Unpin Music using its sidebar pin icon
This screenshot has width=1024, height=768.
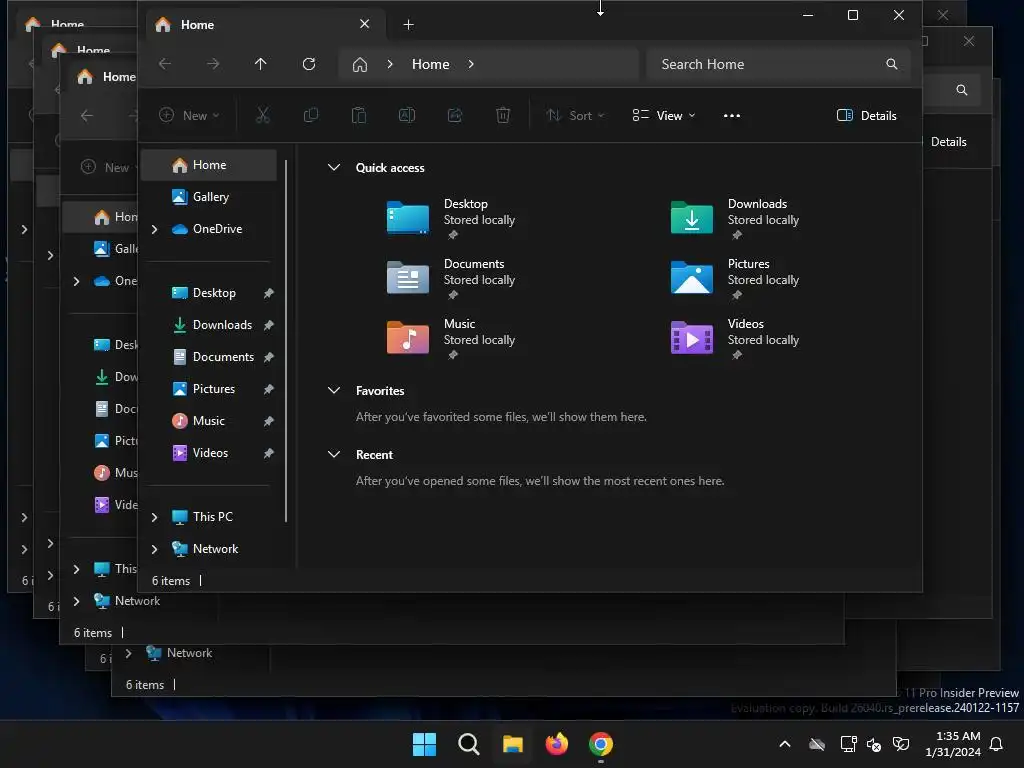tap(268, 421)
